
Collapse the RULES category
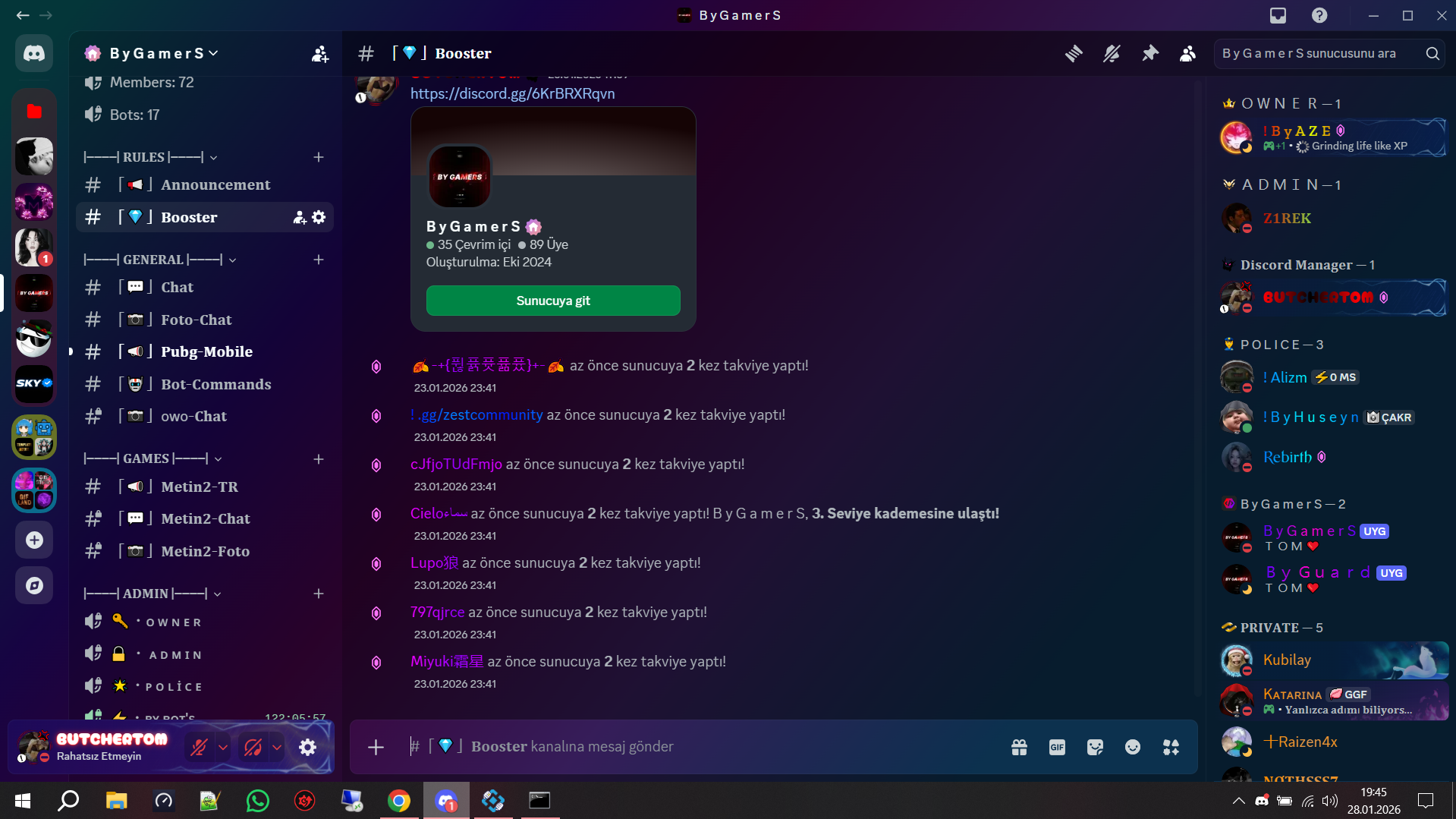point(151,157)
